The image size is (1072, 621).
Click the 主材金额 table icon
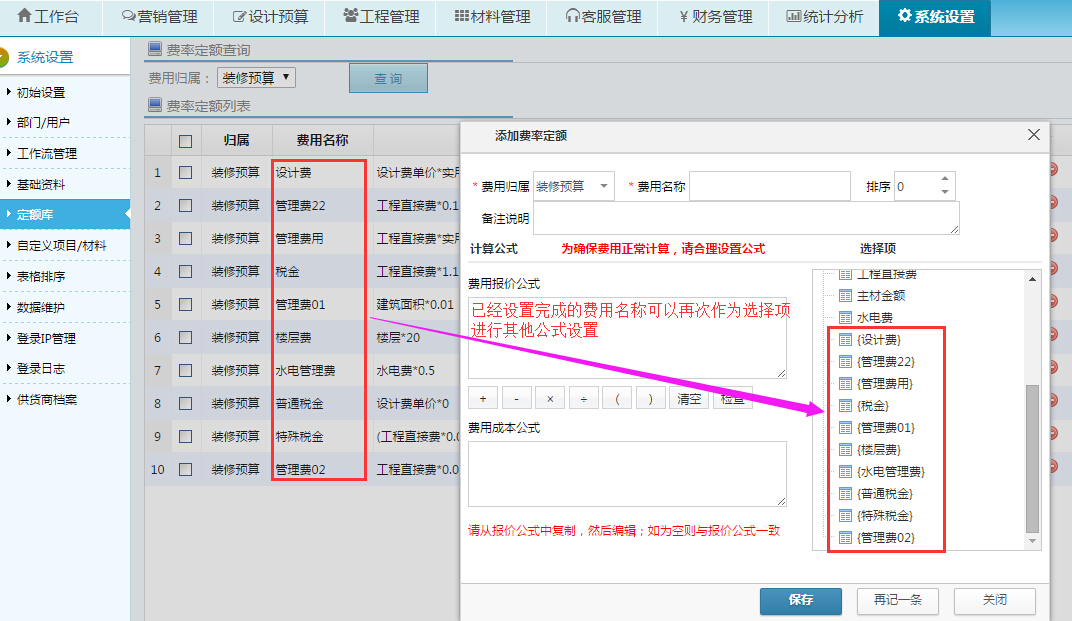coord(845,296)
